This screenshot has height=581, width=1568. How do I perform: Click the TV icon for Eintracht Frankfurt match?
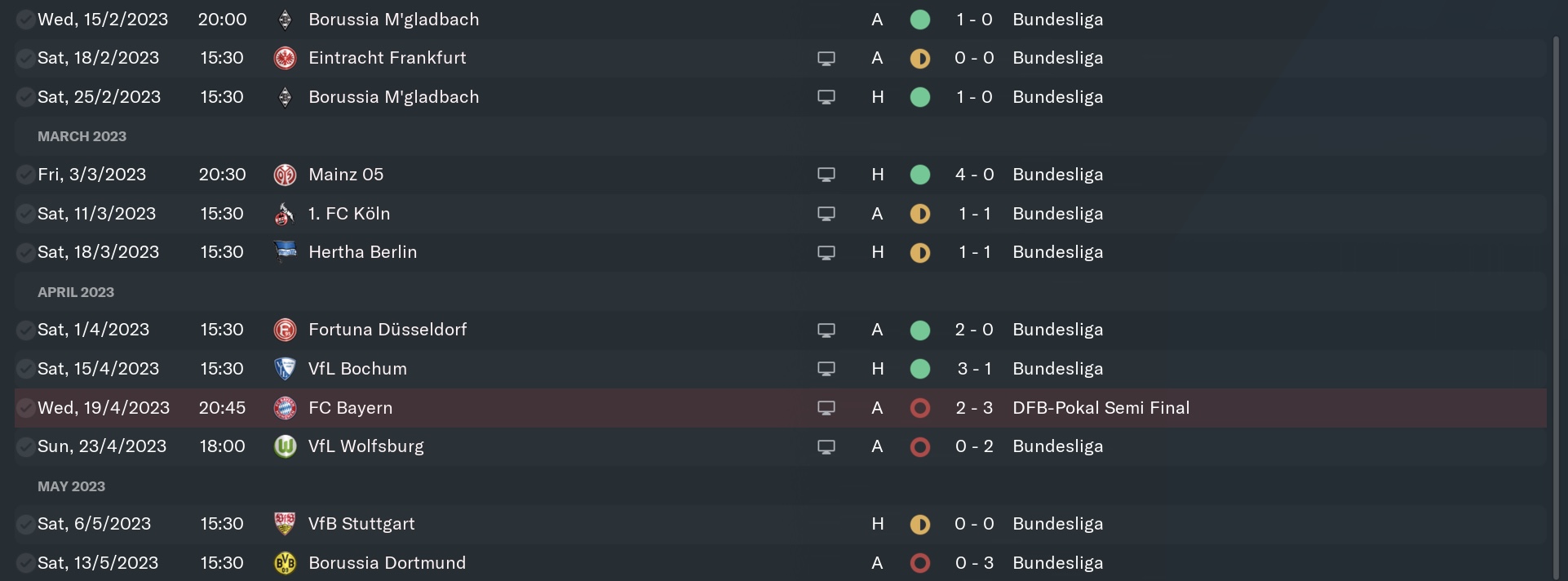[826, 59]
